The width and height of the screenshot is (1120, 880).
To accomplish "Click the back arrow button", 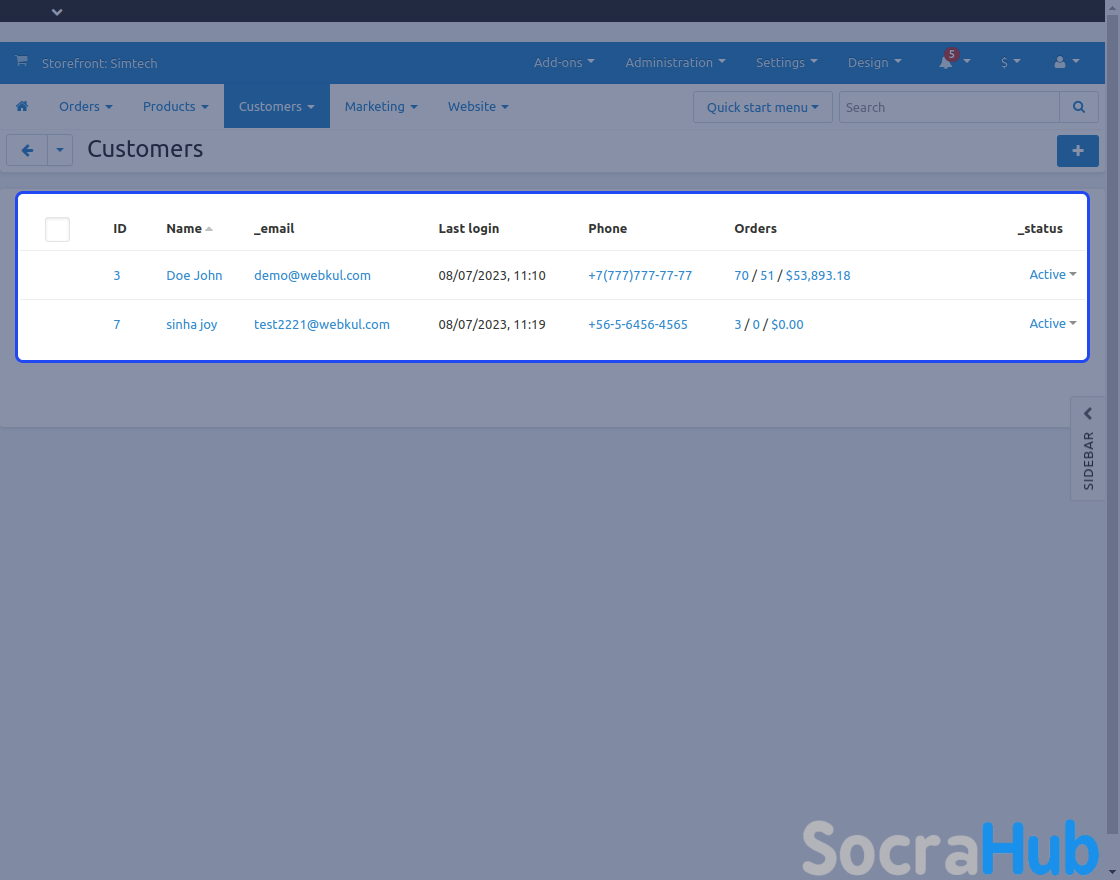I will tap(27, 150).
